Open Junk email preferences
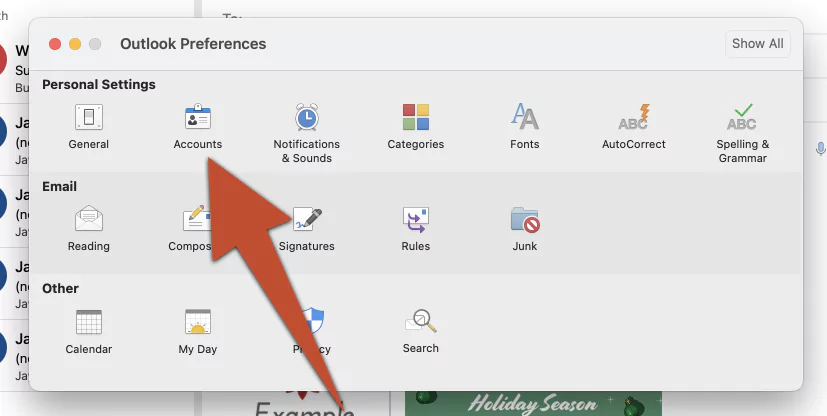Image resolution: width=827 pixels, height=416 pixels. click(x=525, y=229)
